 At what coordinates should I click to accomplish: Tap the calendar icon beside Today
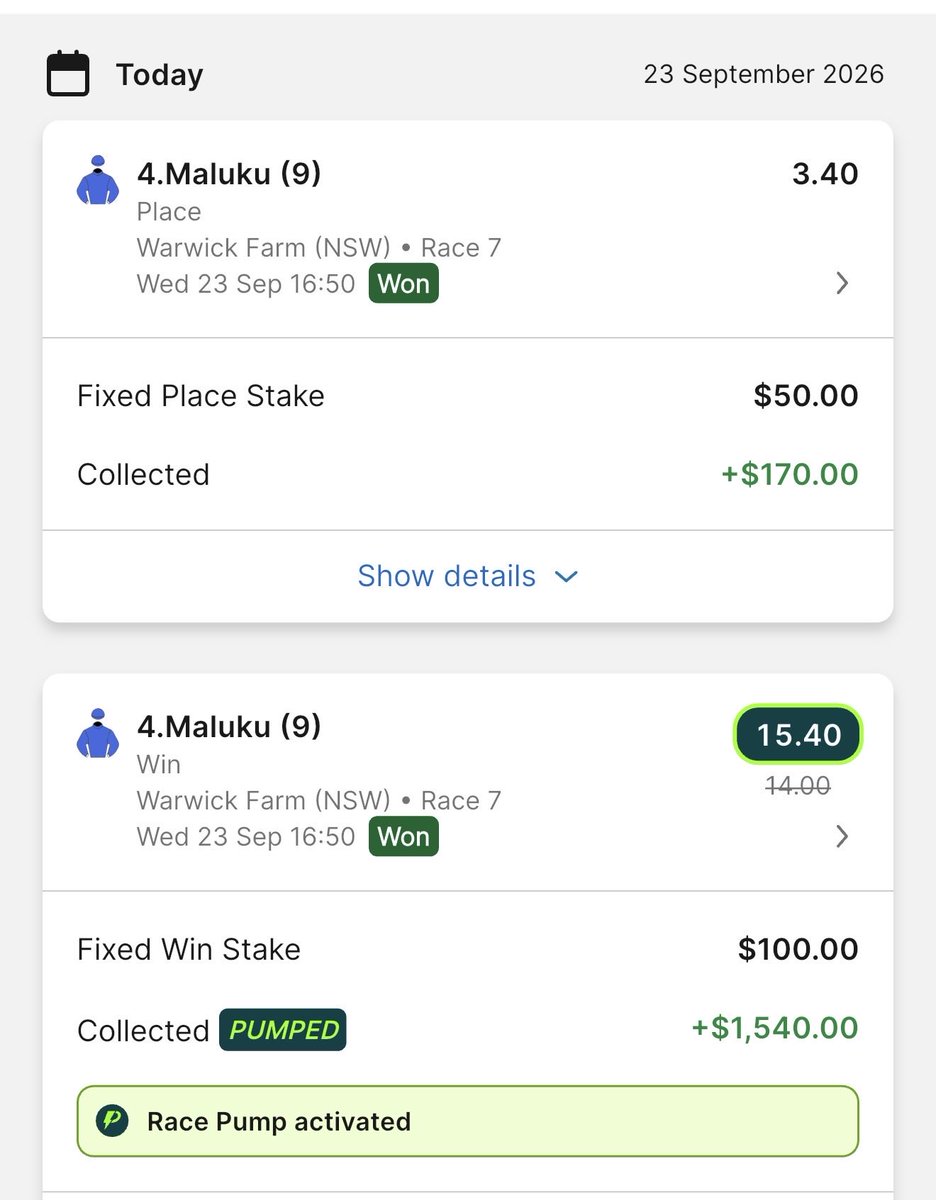coord(68,75)
